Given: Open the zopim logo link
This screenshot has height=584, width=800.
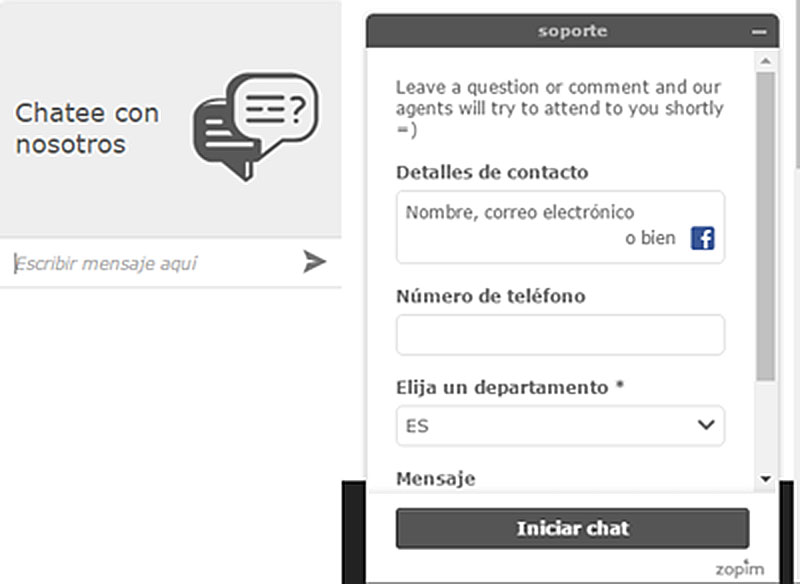Looking at the screenshot, I should pos(740,568).
